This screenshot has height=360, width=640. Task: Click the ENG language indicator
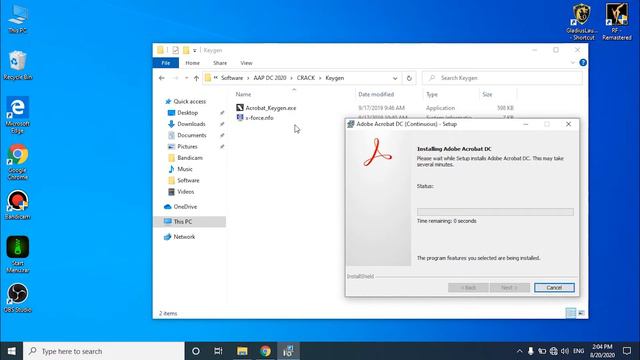point(578,351)
